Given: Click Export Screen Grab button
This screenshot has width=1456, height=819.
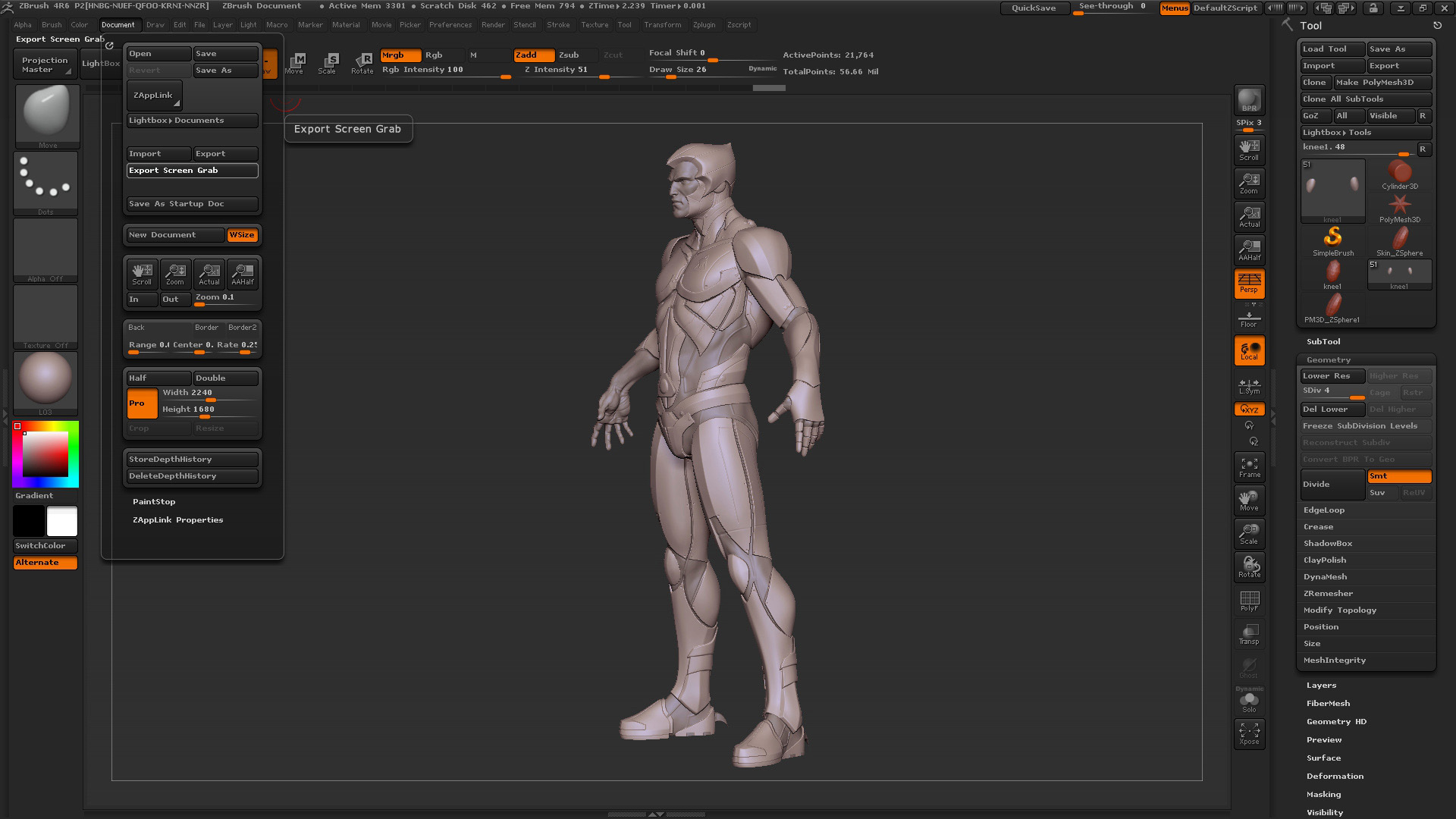Looking at the screenshot, I should point(193,171).
